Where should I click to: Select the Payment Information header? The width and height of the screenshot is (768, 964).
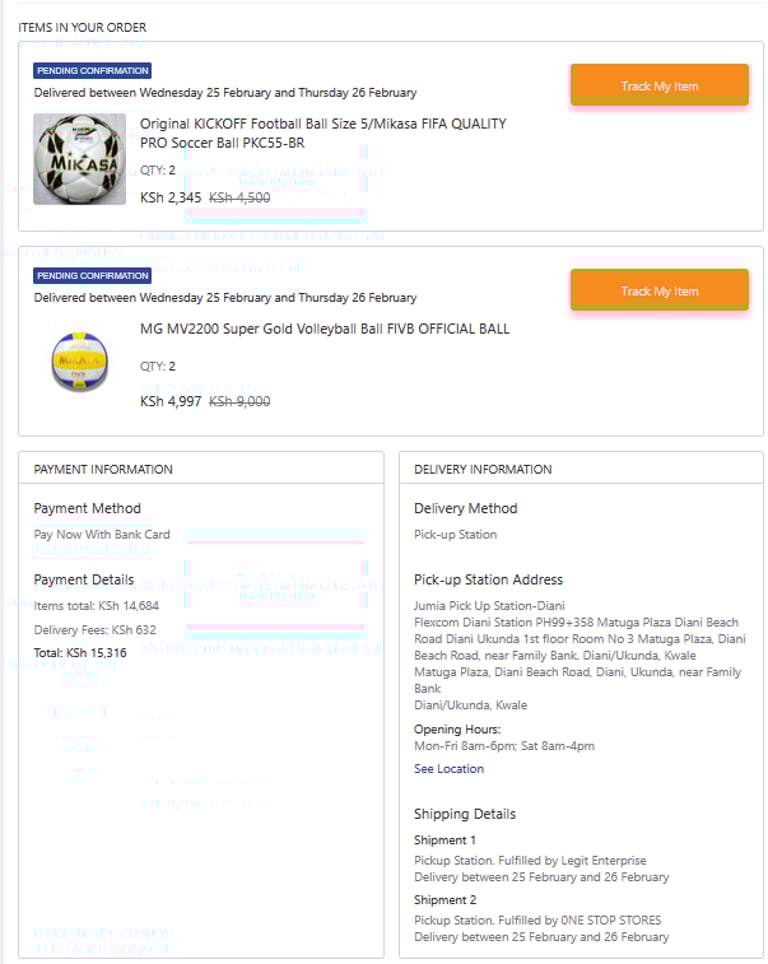(x=103, y=469)
